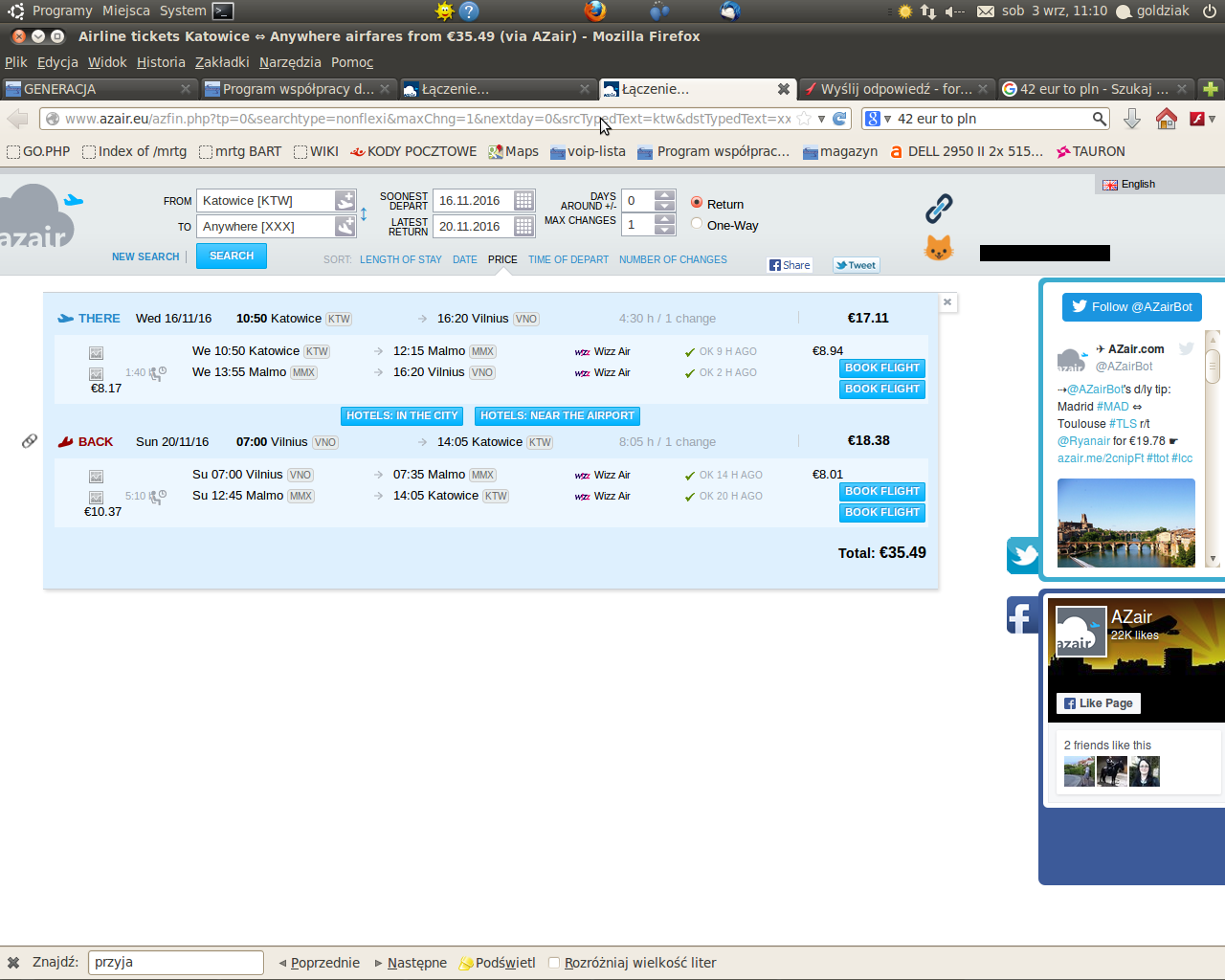Click the Toulouse photo thumbnail in the tweet

(x=1126, y=523)
